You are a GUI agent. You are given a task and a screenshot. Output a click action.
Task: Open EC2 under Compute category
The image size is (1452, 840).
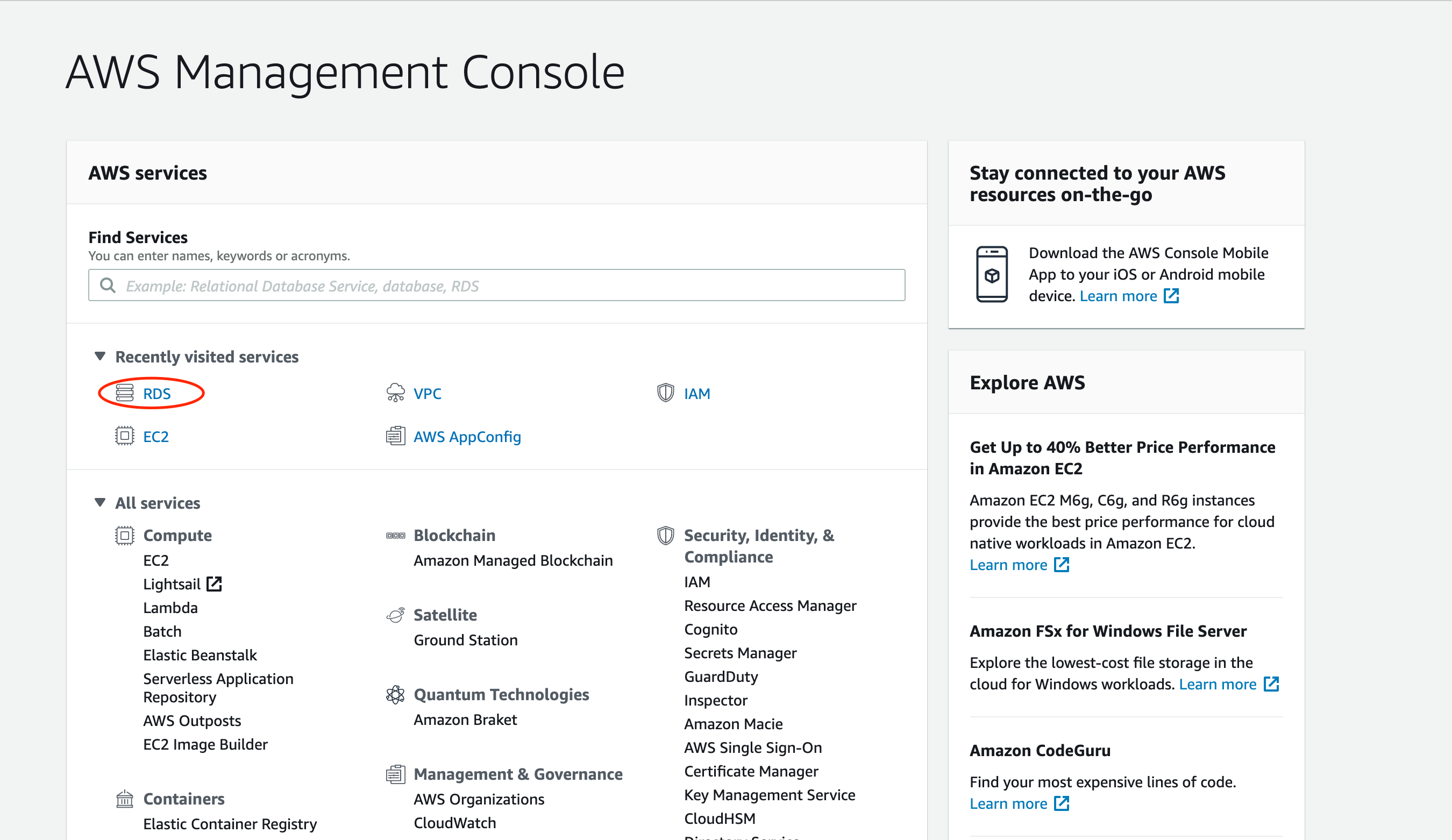pyautogui.click(x=156, y=560)
